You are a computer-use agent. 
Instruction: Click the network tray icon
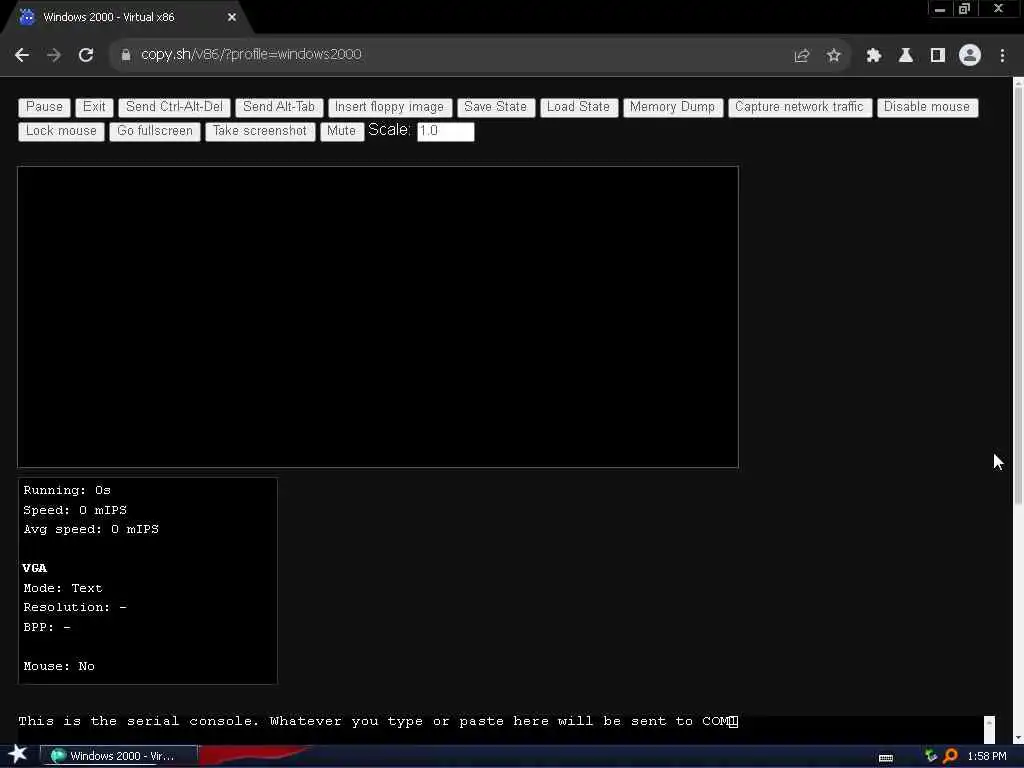click(931, 756)
